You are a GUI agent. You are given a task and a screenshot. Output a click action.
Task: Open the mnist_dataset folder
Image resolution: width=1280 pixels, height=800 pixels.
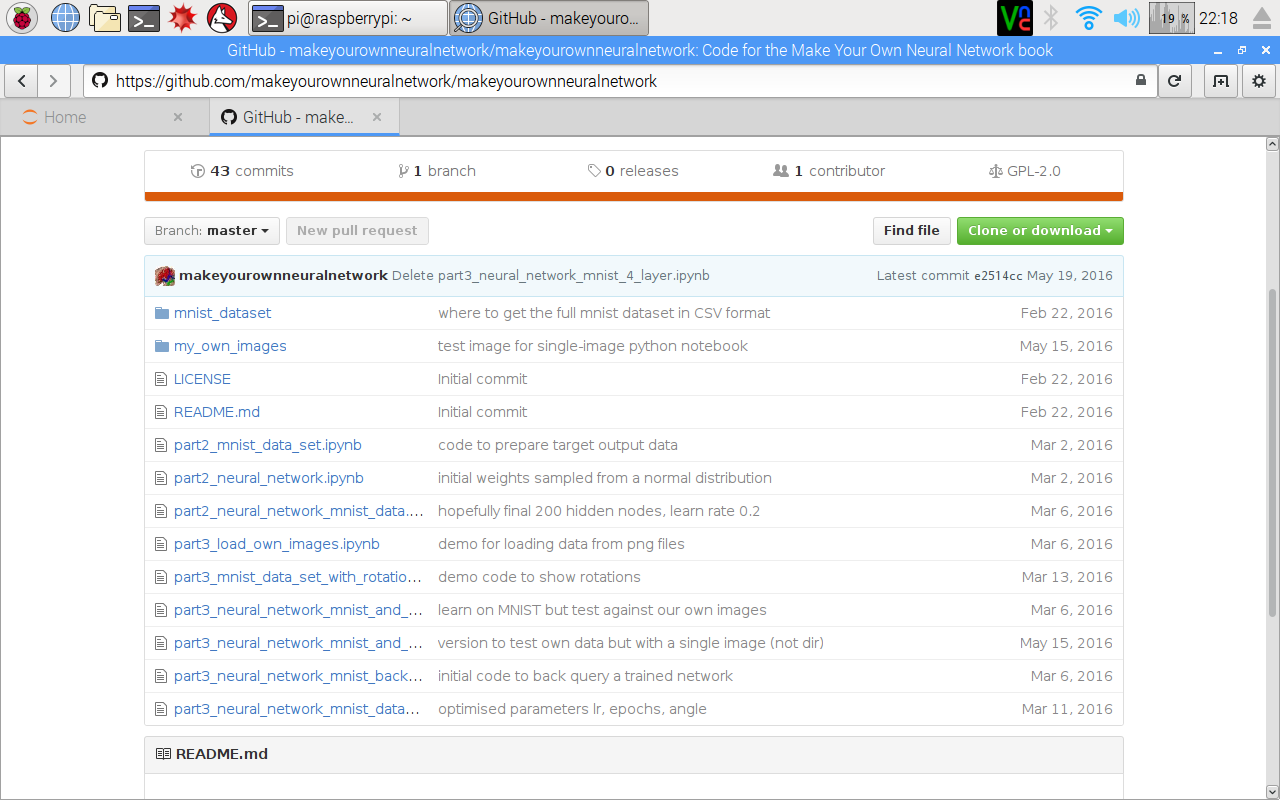tap(222, 313)
